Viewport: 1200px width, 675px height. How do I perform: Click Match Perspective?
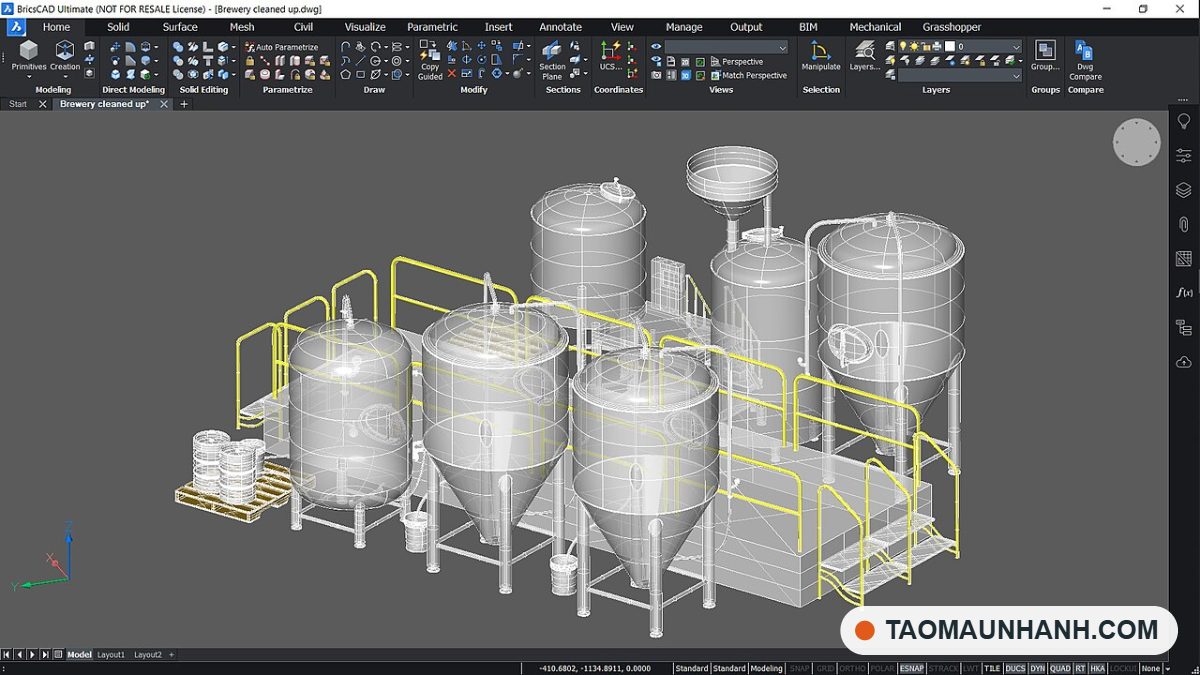coord(747,75)
